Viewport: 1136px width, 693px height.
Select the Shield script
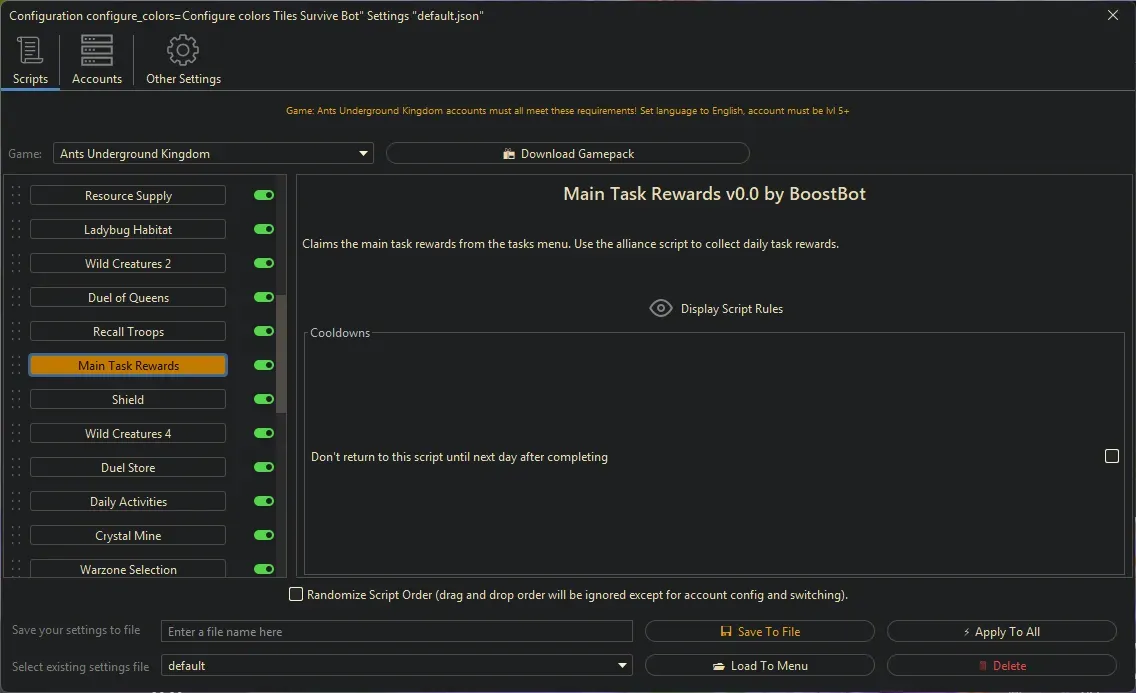click(x=127, y=399)
